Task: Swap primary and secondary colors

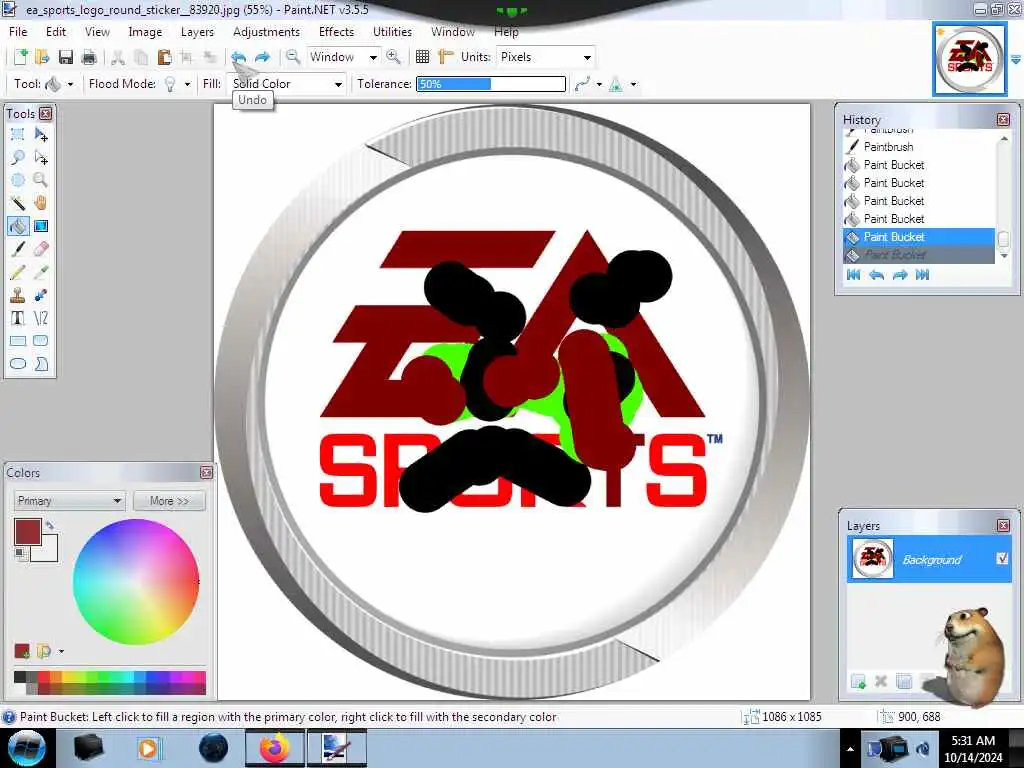Action: point(50,524)
